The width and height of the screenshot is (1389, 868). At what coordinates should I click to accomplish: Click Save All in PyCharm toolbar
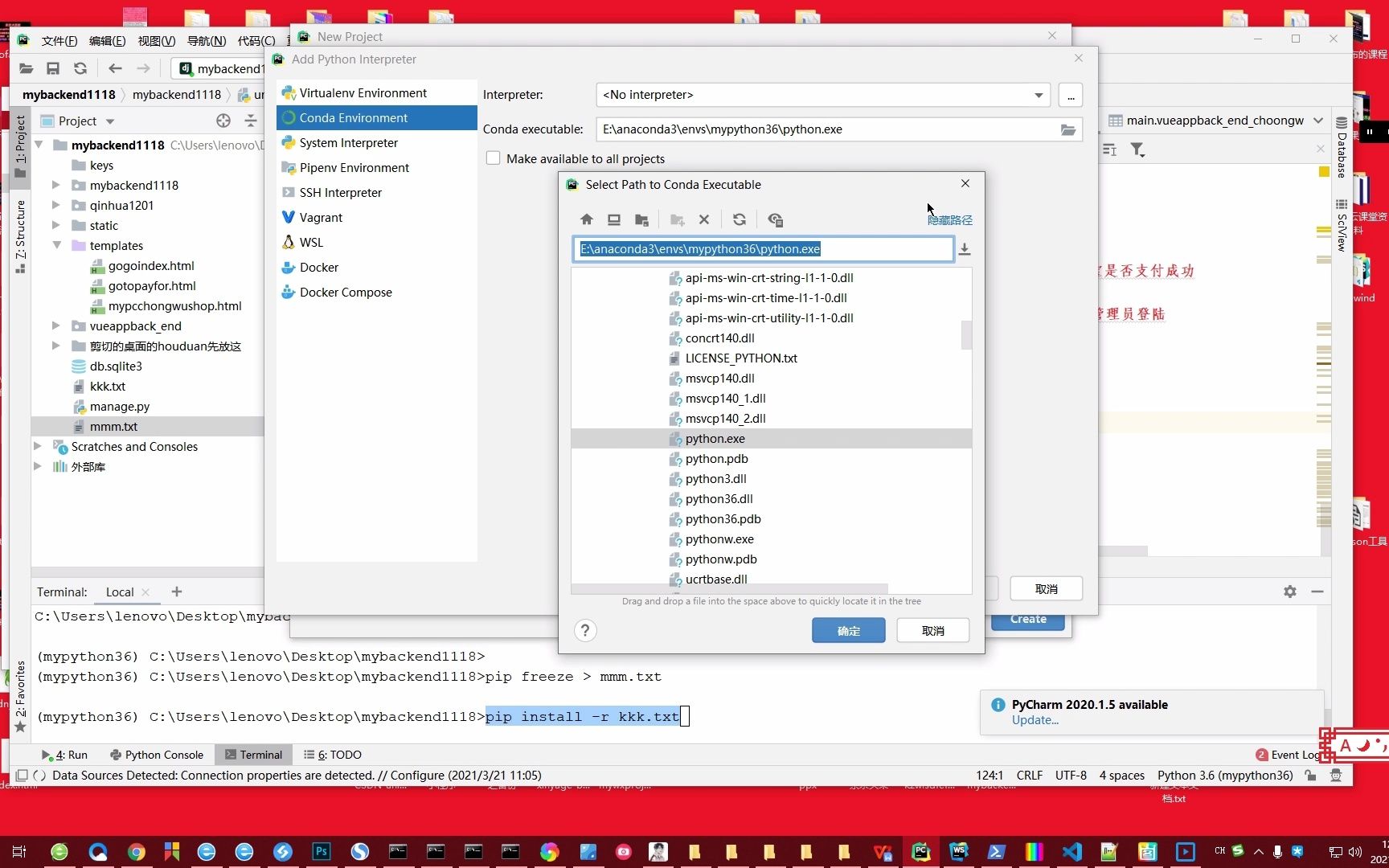point(53,68)
